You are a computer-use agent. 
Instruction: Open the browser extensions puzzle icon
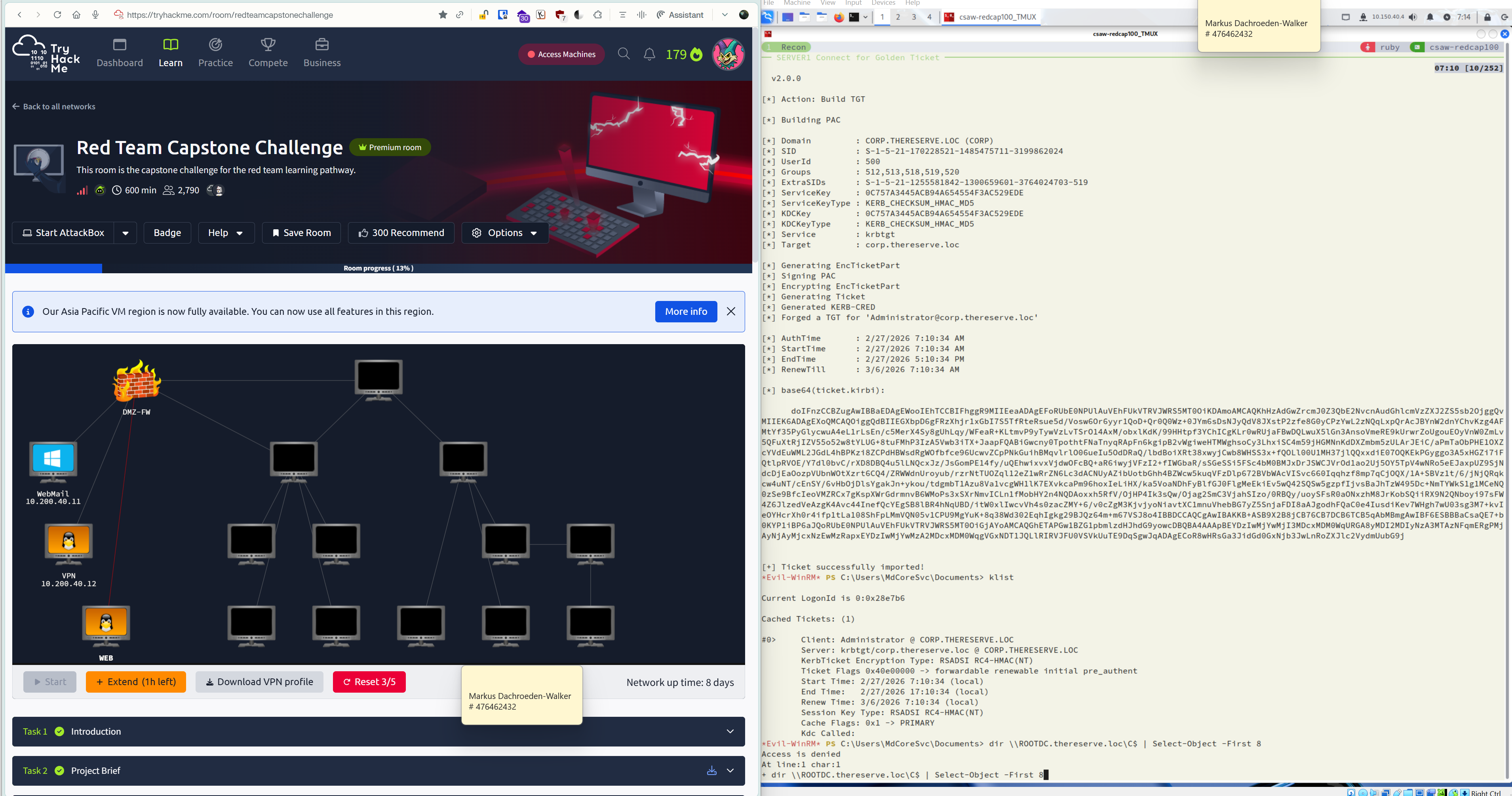point(597,15)
